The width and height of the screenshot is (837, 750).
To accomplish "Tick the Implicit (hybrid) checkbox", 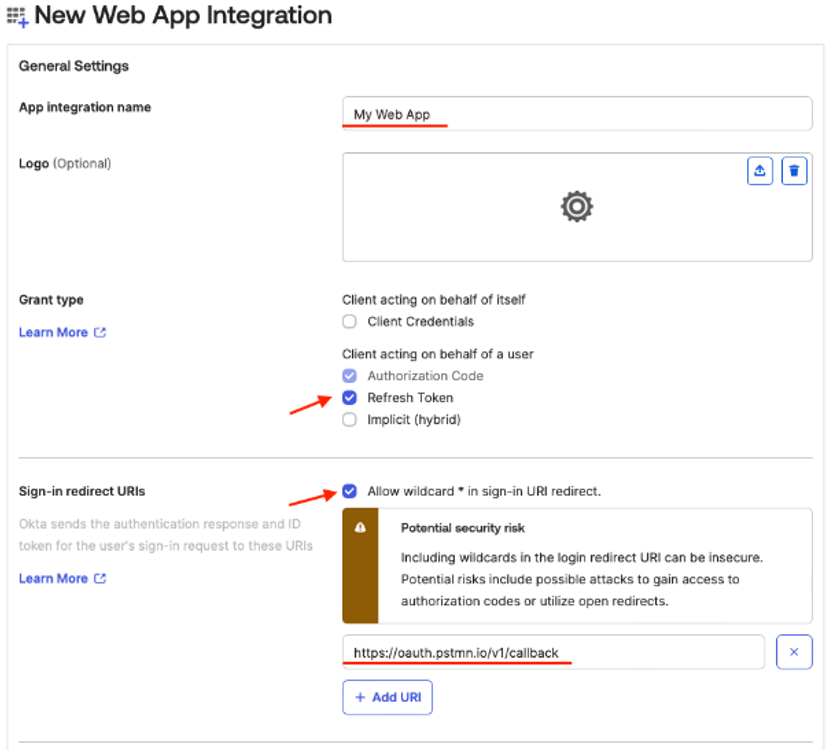I will pyautogui.click(x=349, y=420).
